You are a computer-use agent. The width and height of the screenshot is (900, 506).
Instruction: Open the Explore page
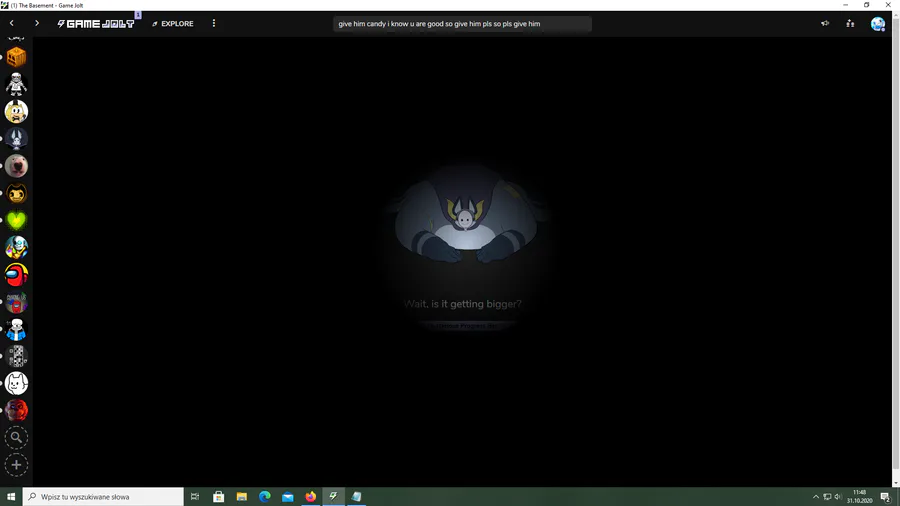click(173, 24)
